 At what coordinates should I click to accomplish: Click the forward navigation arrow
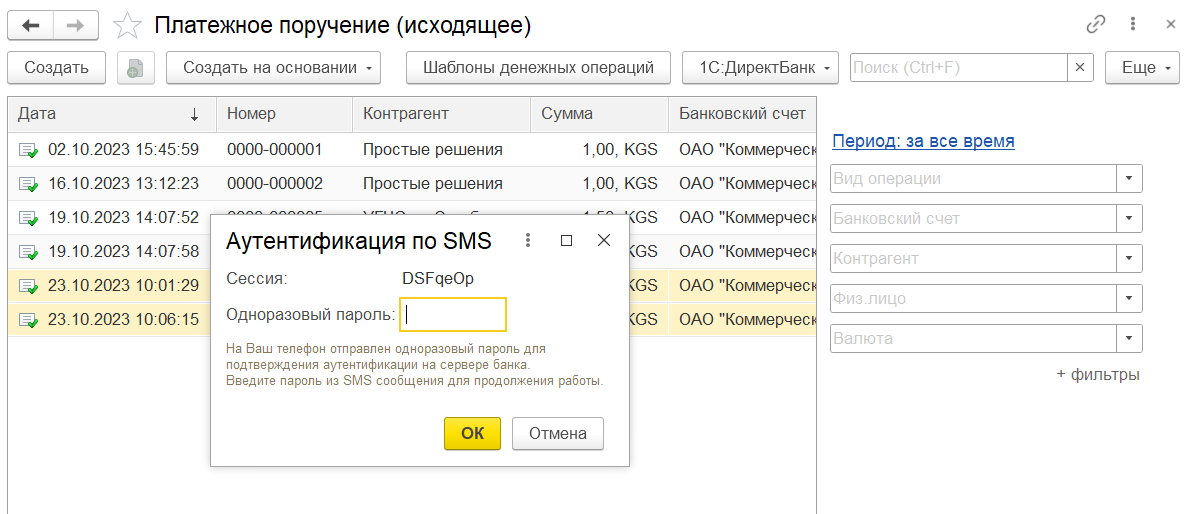click(75, 25)
